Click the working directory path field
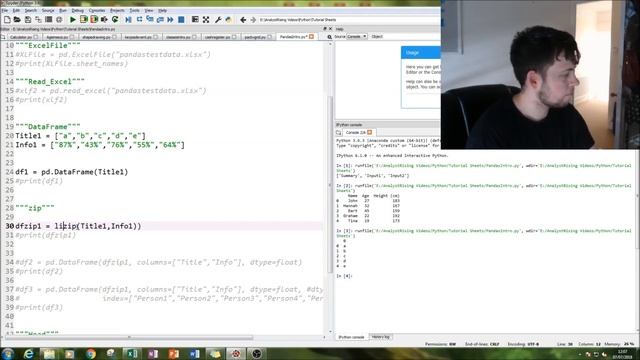 pyautogui.click(x=349, y=20)
